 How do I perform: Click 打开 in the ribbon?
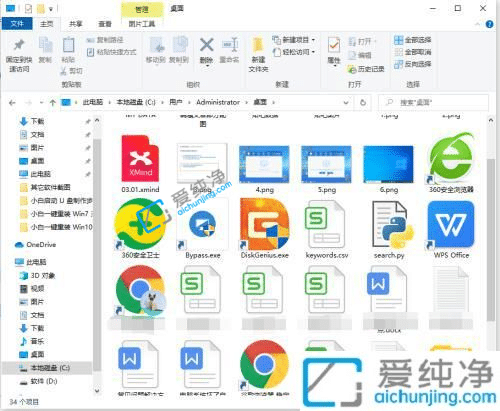pyautogui.click(x=362, y=41)
